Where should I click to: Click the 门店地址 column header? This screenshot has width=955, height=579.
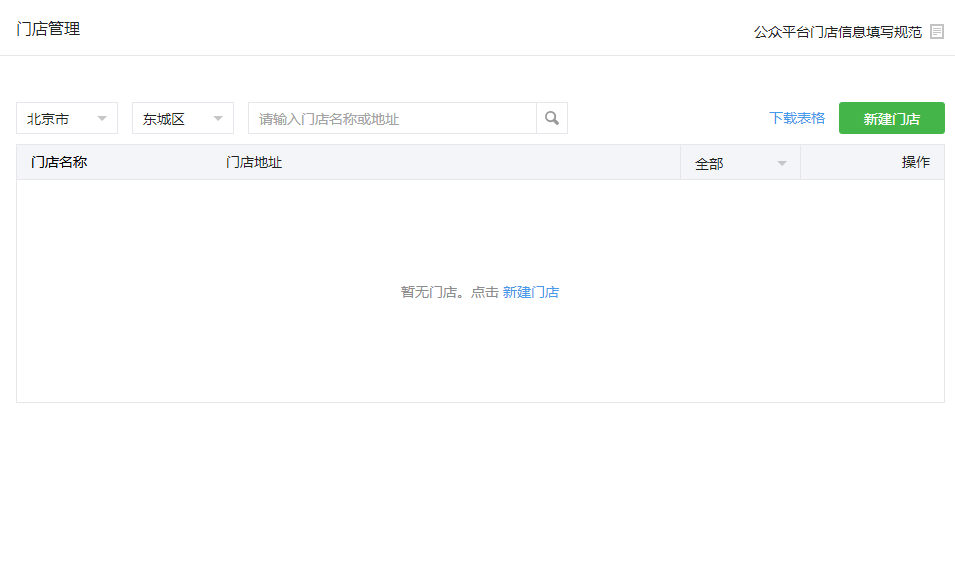click(254, 163)
